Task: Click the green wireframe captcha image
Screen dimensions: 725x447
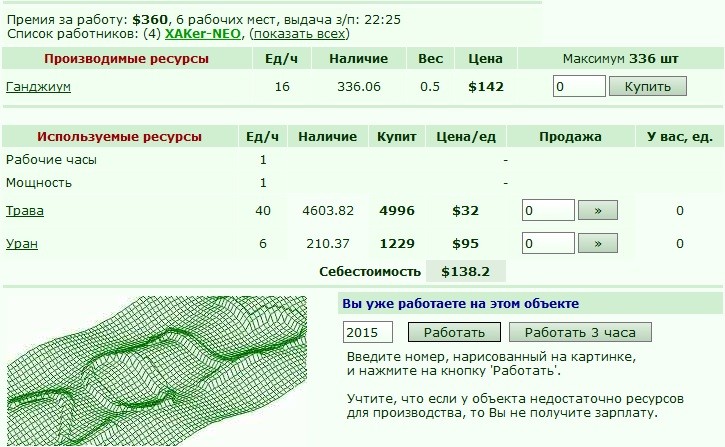Action: pos(157,371)
